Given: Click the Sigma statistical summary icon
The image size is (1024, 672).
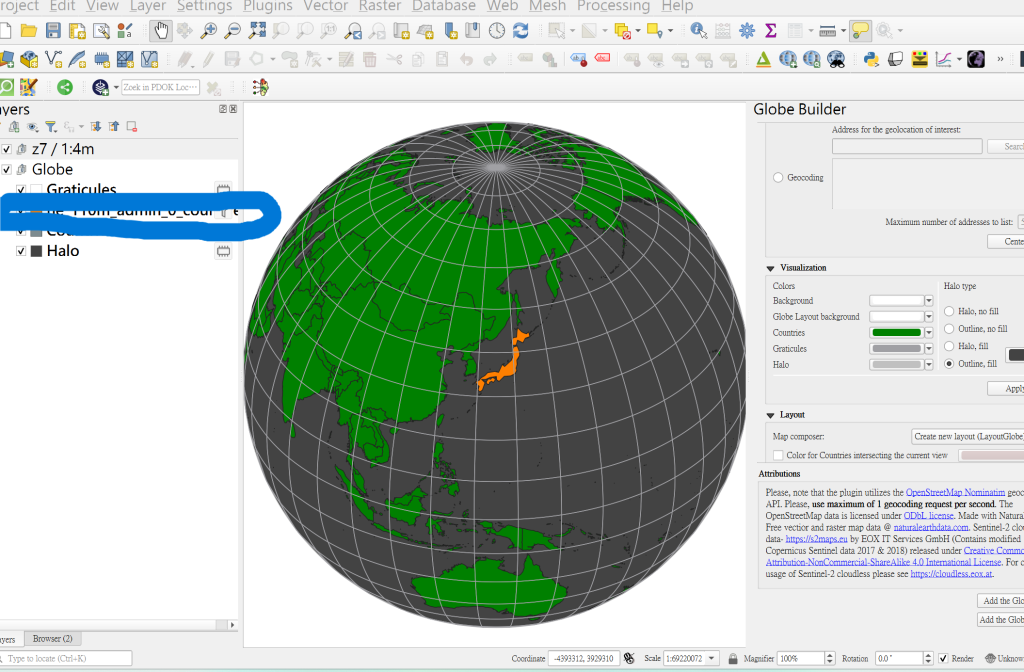Looking at the screenshot, I should click(771, 31).
